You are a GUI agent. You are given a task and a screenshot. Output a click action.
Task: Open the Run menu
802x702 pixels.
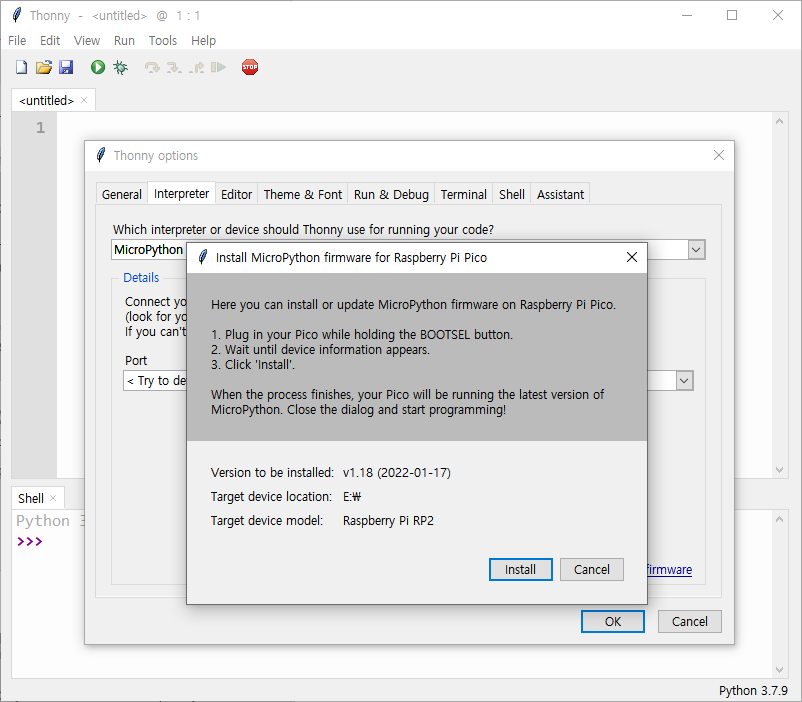pyautogui.click(x=124, y=40)
